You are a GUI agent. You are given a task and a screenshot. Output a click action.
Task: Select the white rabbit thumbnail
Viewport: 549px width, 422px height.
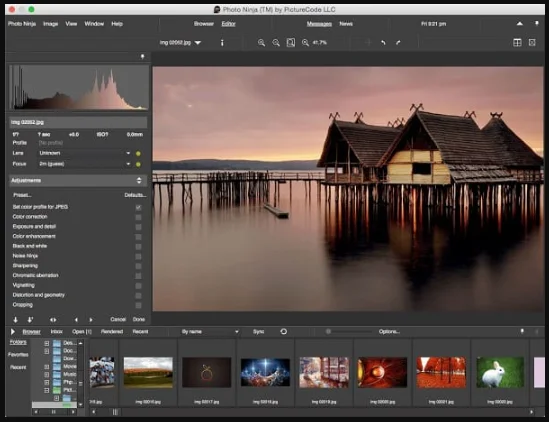point(500,372)
